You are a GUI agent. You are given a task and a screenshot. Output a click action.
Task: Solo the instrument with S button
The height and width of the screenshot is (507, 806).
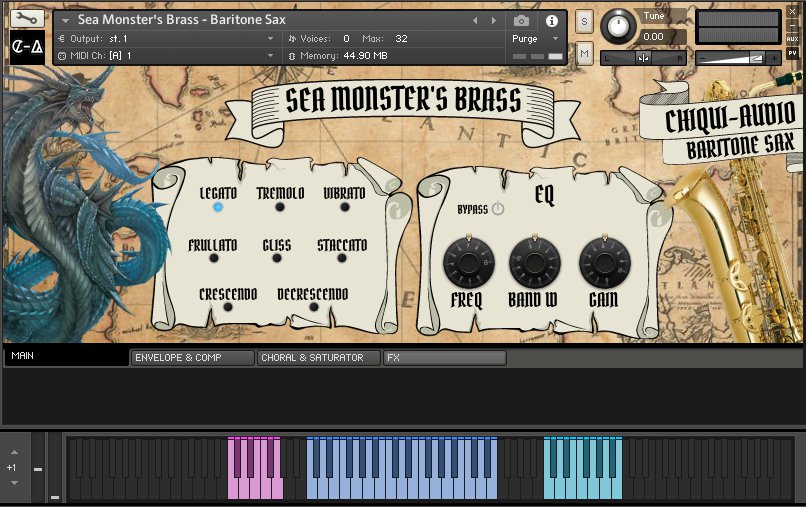584,21
